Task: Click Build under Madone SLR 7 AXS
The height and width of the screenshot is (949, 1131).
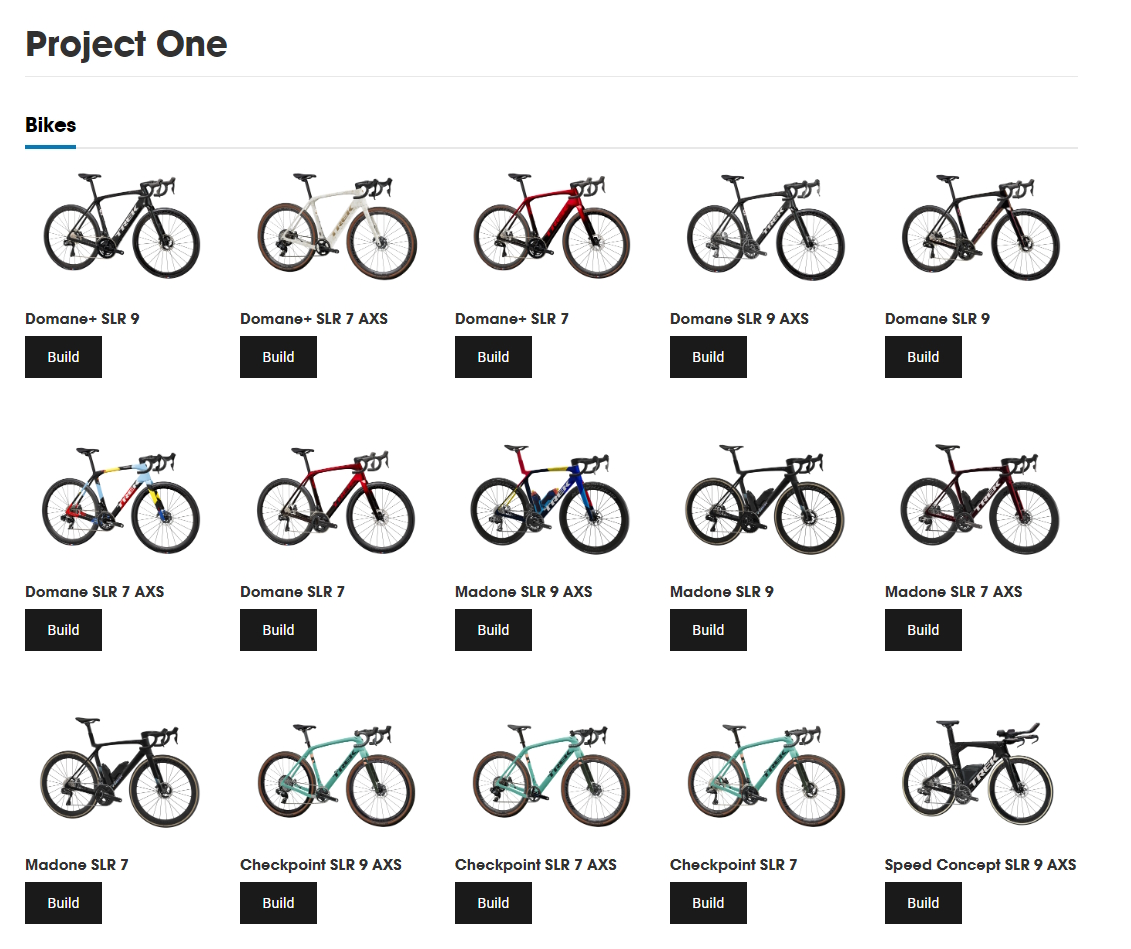Action: (x=923, y=630)
